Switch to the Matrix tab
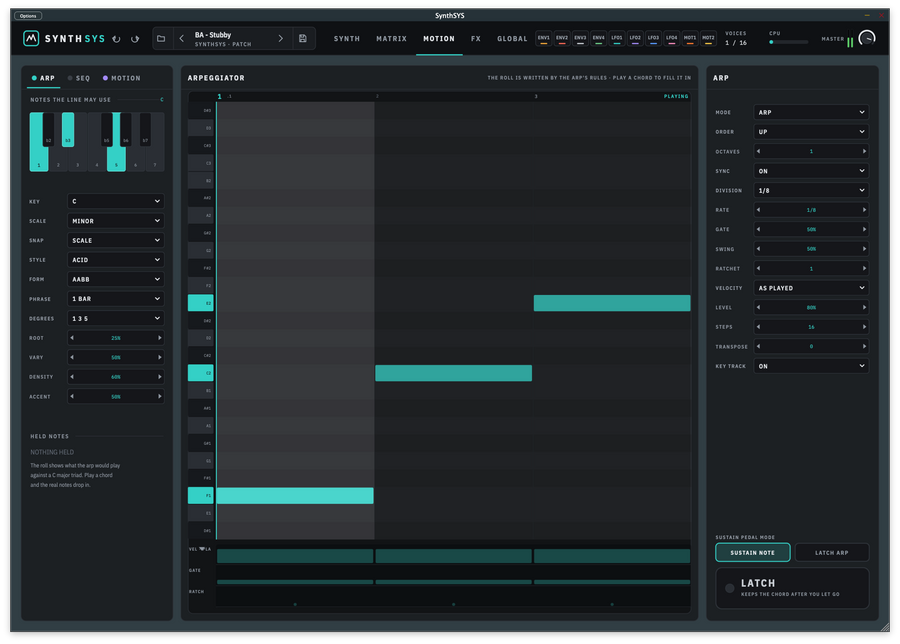Image resolution: width=900 pixels, height=644 pixels. tap(391, 39)
